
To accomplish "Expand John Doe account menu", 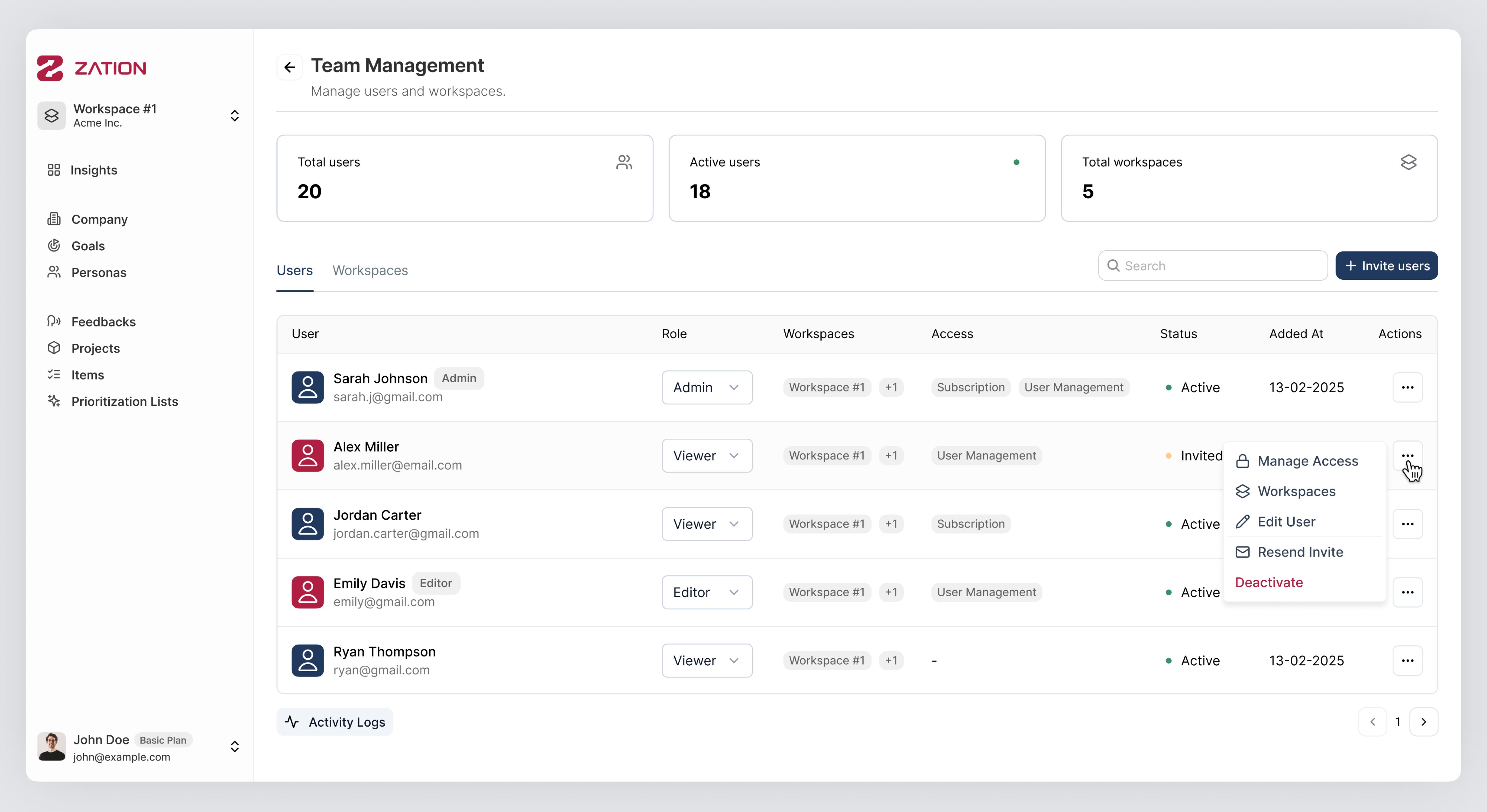I will (234, 747).
